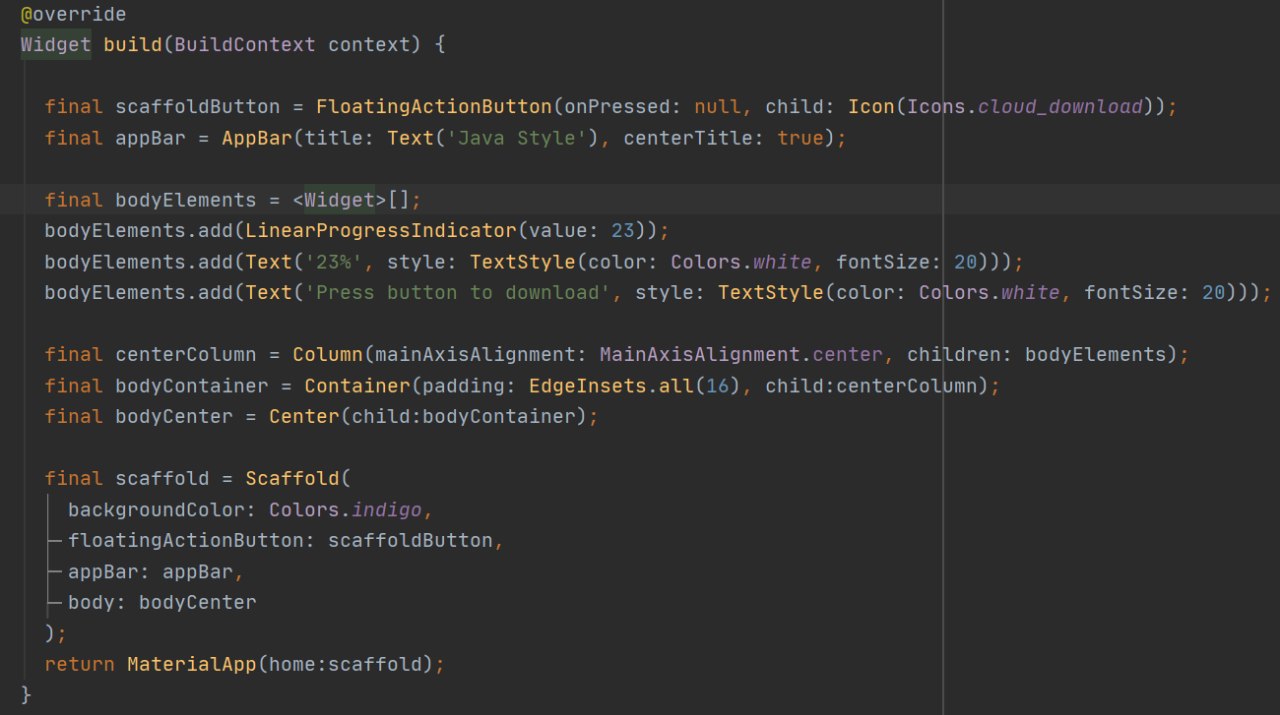Click EdgeInsets.all(16) padding value
This screenshot has width=1280, height=715.
635,386
